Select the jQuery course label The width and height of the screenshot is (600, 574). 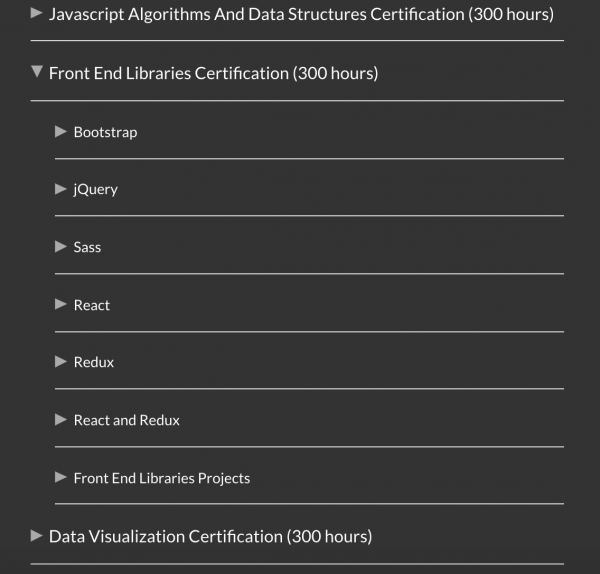coord(95,189)
